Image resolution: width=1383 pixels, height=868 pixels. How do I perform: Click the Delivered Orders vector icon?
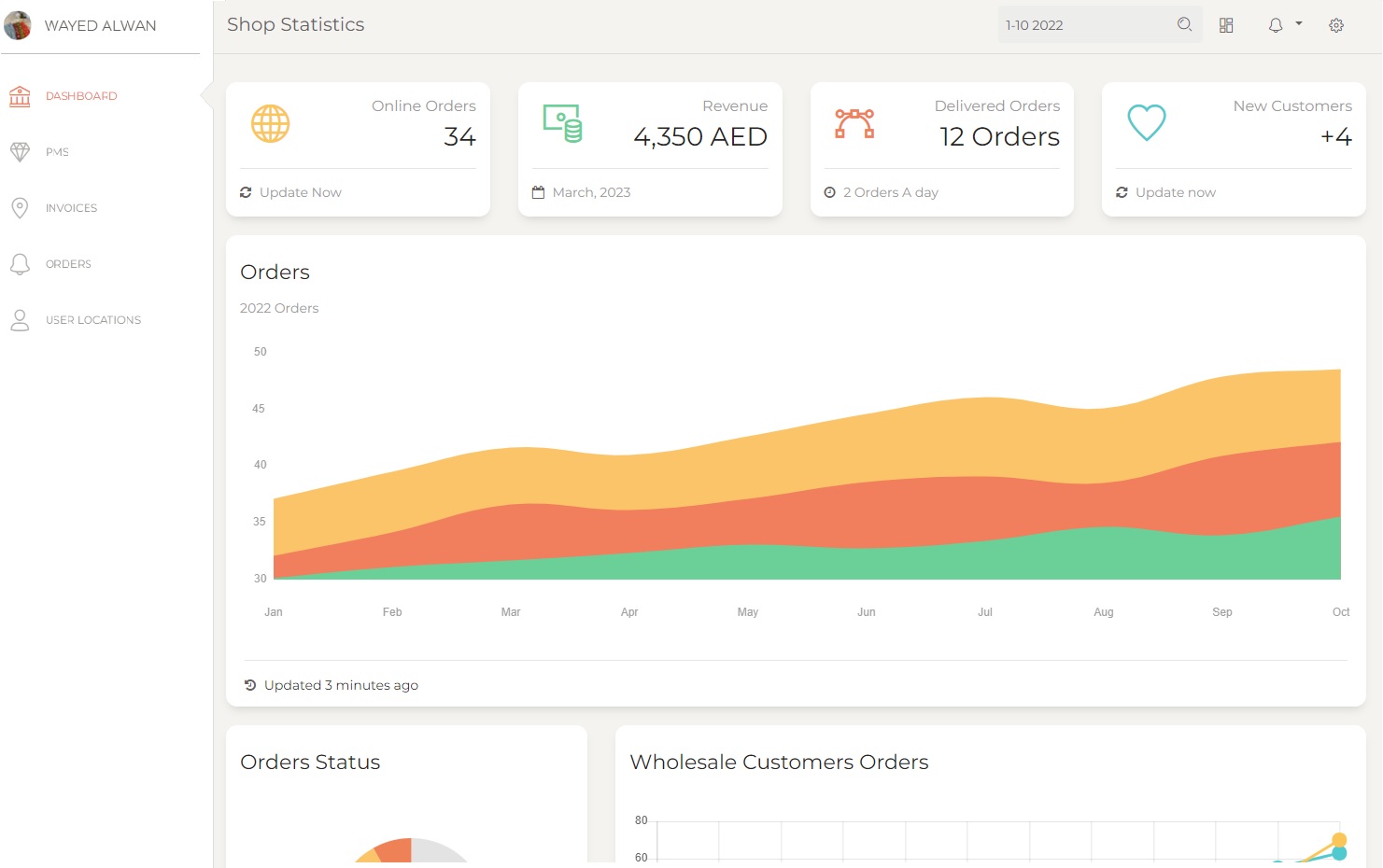click(854, 123)
